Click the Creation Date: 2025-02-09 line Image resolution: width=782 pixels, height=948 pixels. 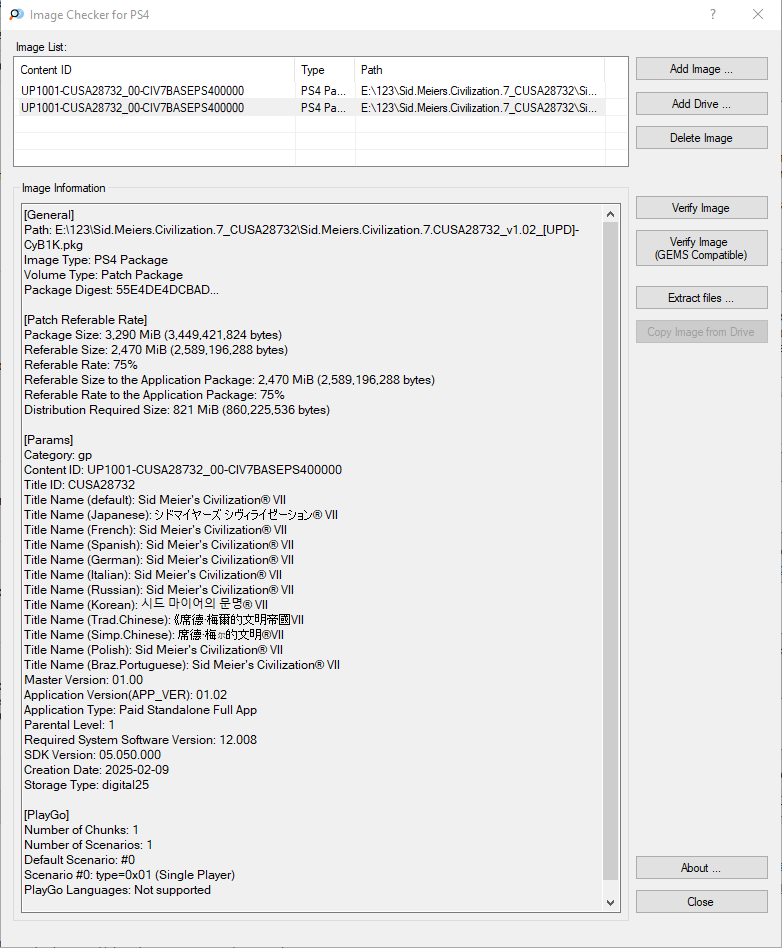(97, 770)
